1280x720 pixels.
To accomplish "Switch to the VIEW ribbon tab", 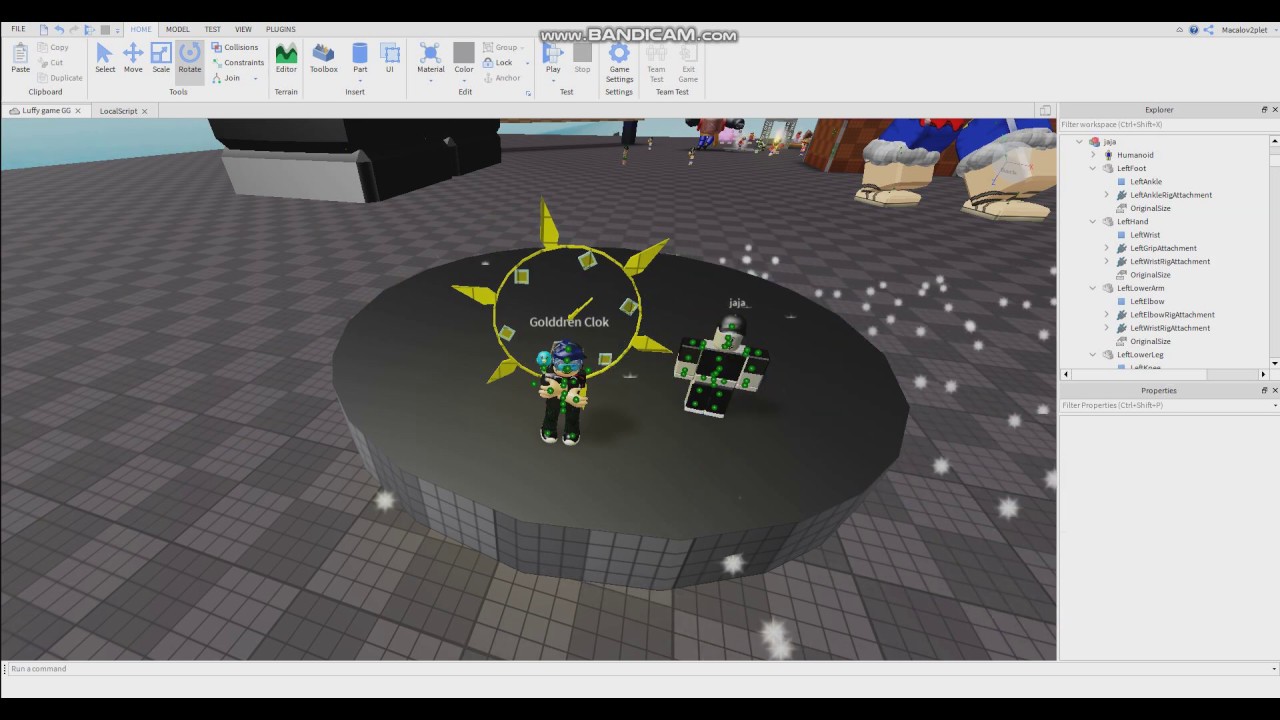I will 244,29.
